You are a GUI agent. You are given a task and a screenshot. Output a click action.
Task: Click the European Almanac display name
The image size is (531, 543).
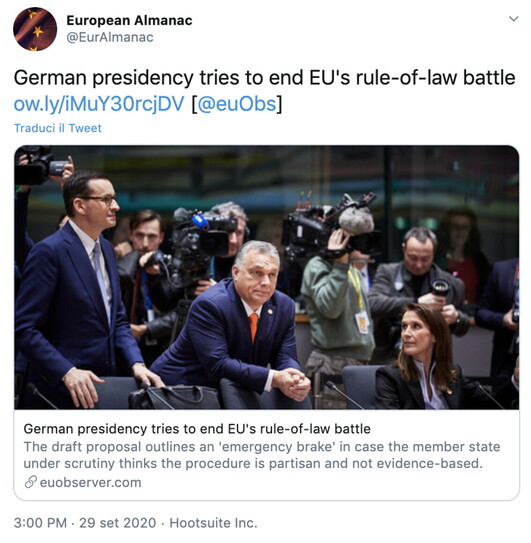tap(129, 20)
